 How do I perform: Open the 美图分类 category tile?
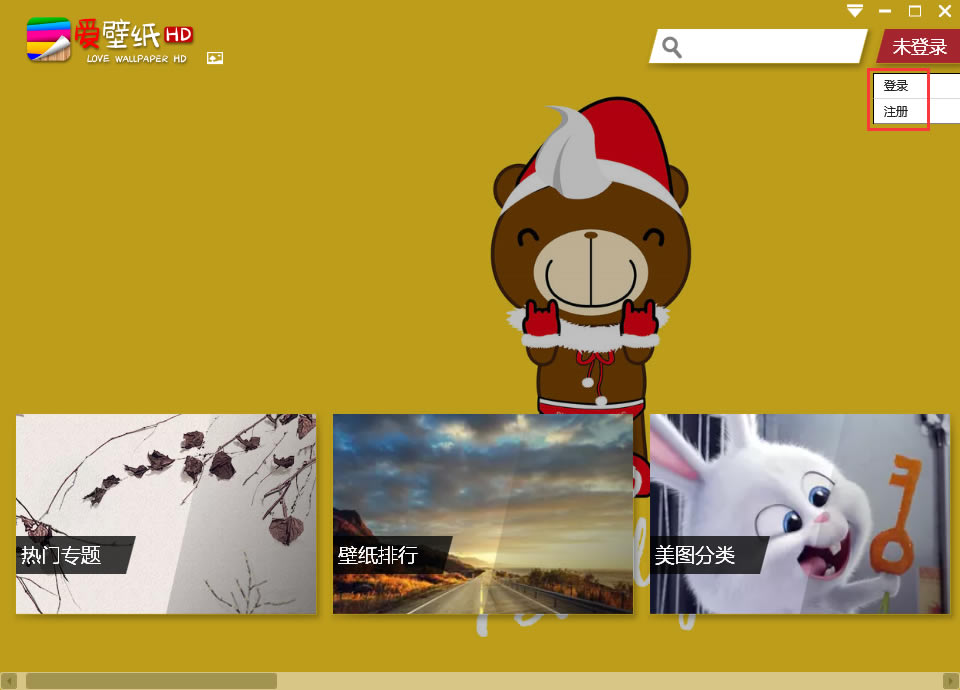[800, 514]
